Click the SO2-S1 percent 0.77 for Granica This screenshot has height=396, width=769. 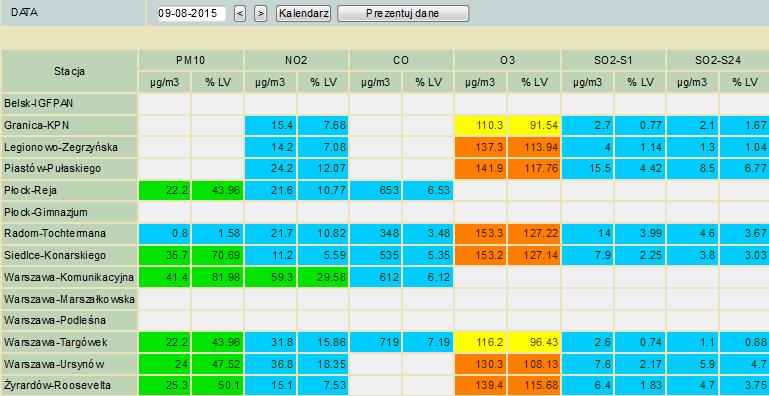(640, 126)
